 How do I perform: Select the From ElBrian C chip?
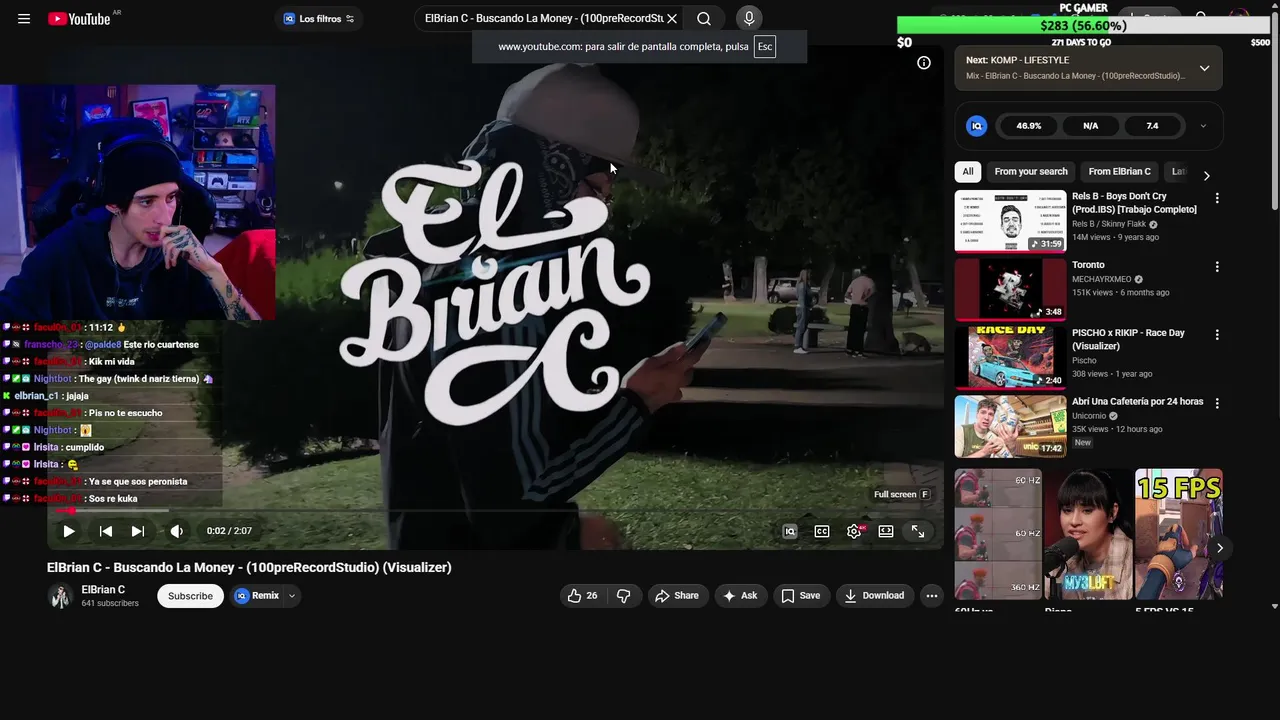[x=1120, y=172]
